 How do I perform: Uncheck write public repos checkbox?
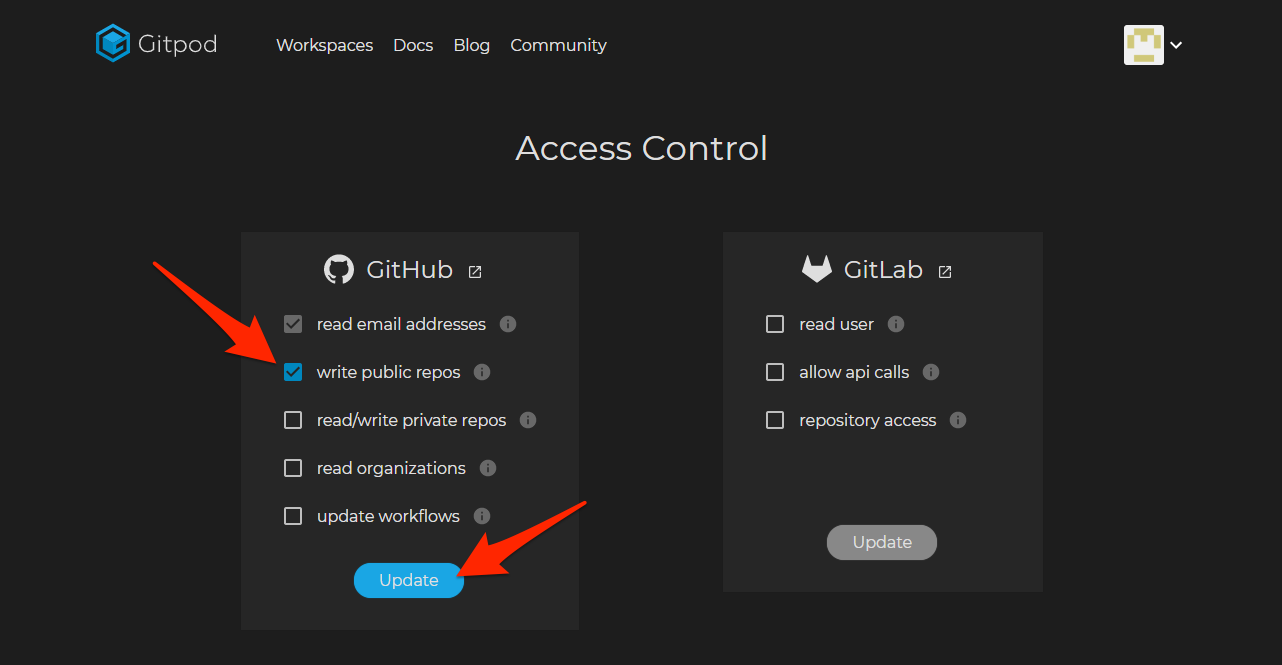tap(293, 372)
